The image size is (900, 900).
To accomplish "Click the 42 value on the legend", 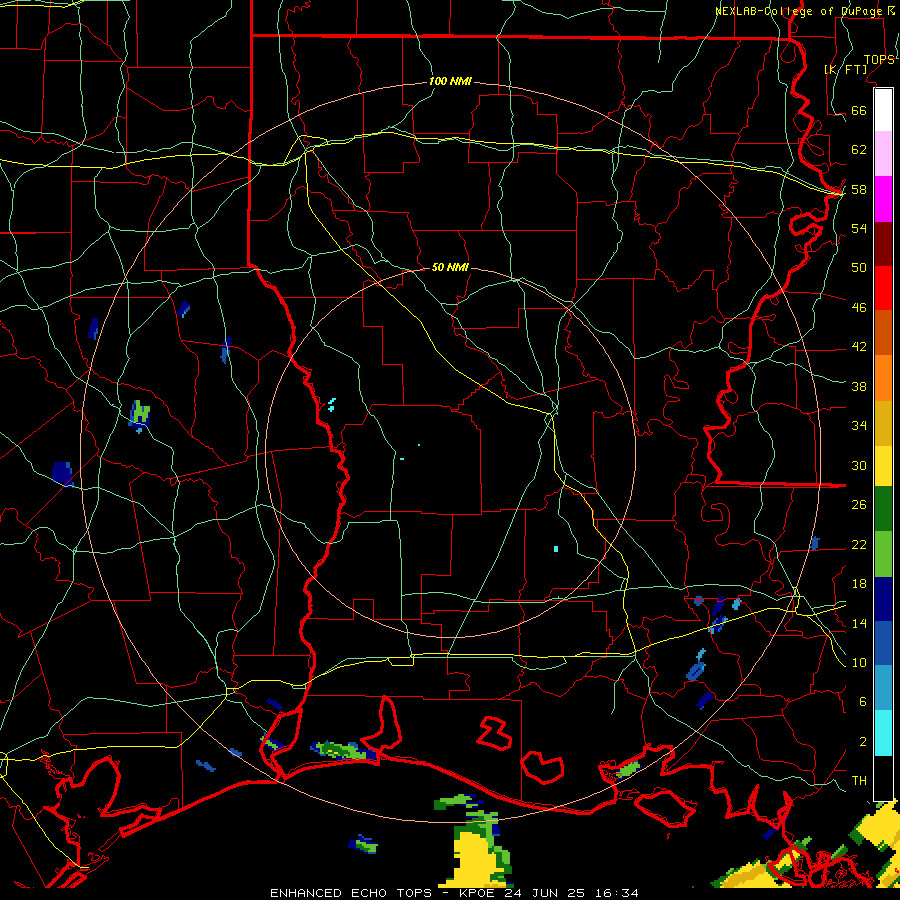I will [x=859, y=347].
